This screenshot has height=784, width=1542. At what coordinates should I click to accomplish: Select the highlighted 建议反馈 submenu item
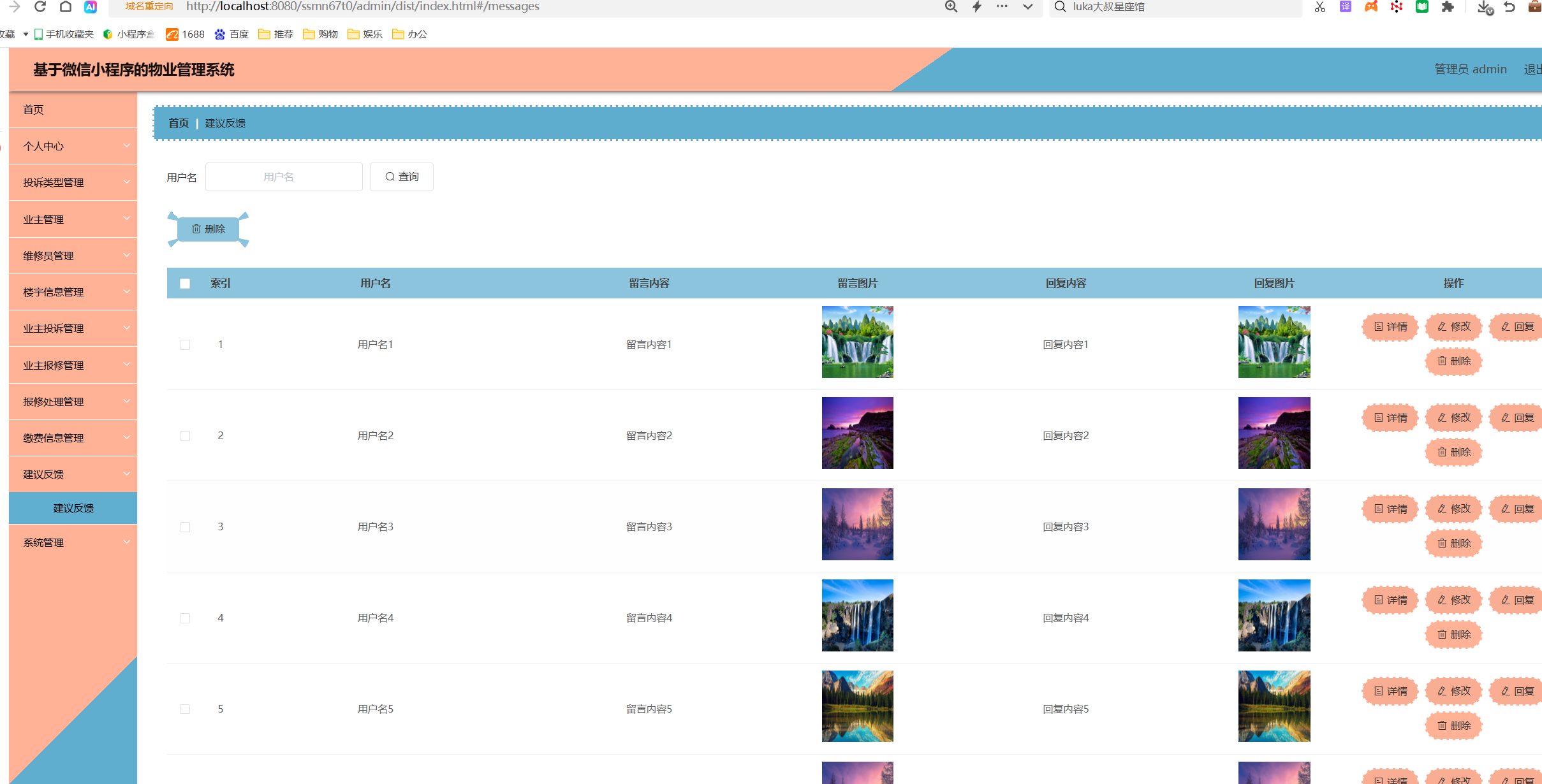(x=73, y=508)
